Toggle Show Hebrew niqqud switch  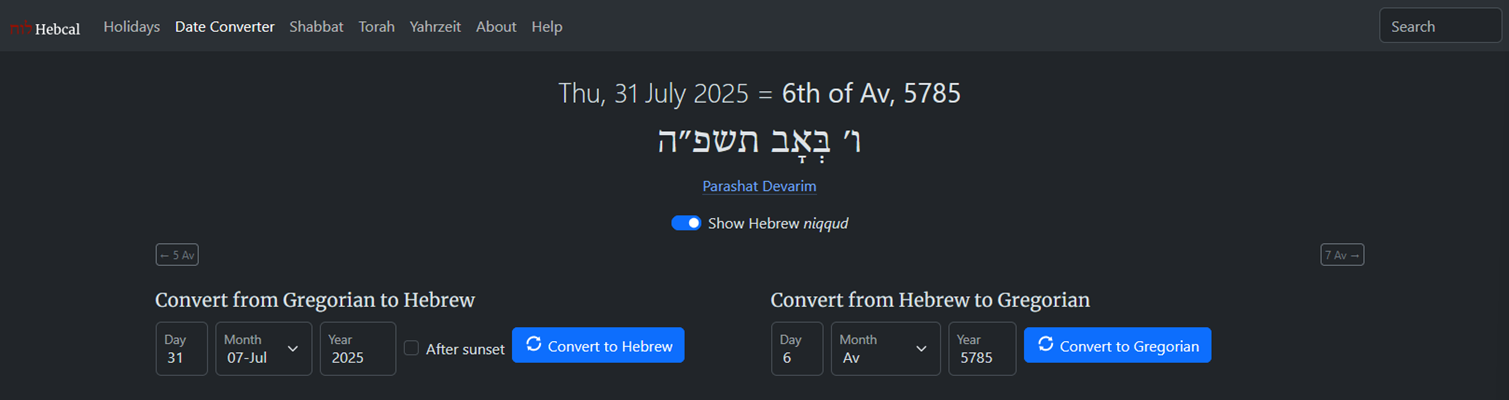[x=686, y=223]
